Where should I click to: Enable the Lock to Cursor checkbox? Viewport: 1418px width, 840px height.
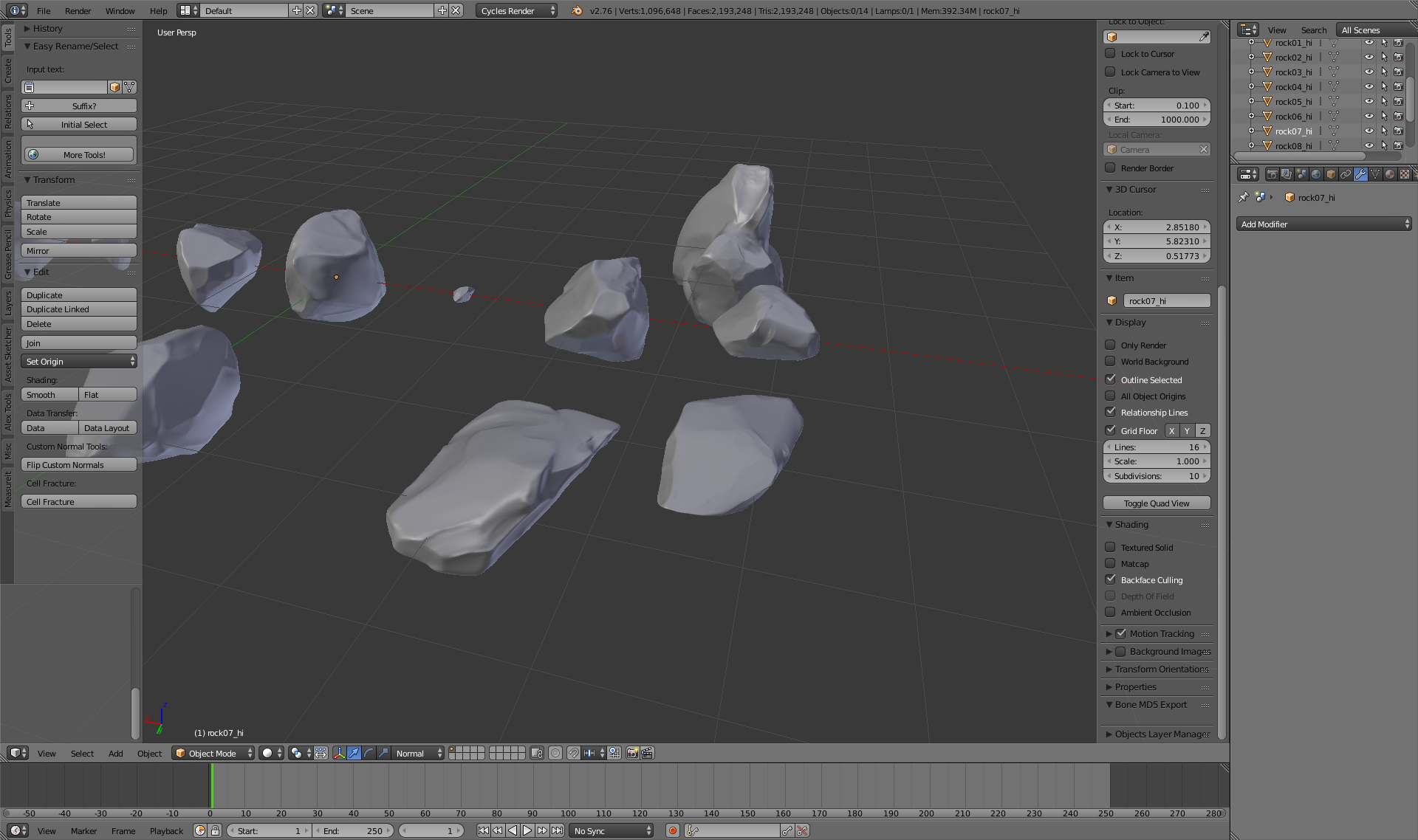[x=1110, y=53]
